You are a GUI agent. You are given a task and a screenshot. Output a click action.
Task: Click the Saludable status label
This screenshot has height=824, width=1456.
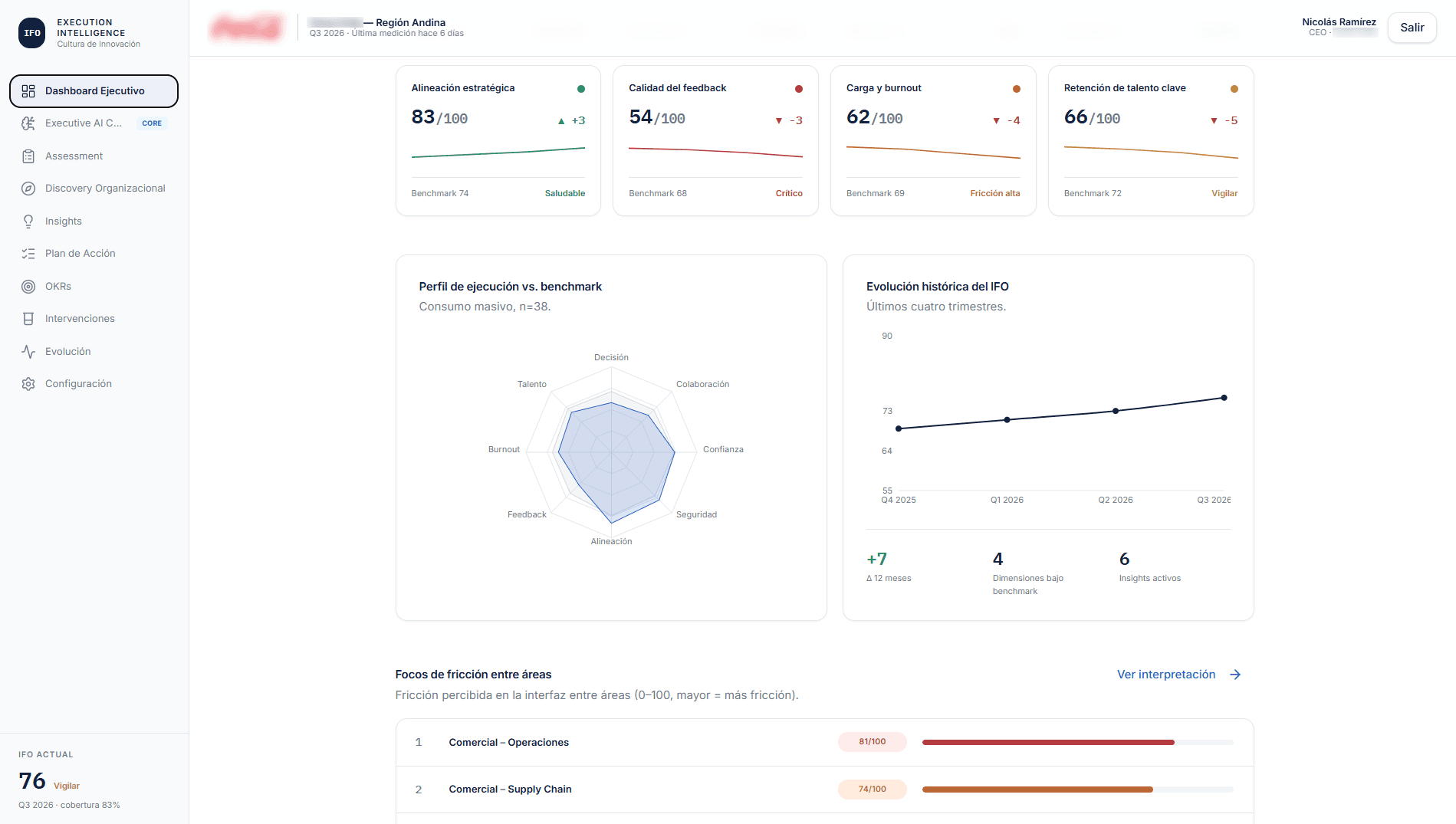(x=565, y=194)
